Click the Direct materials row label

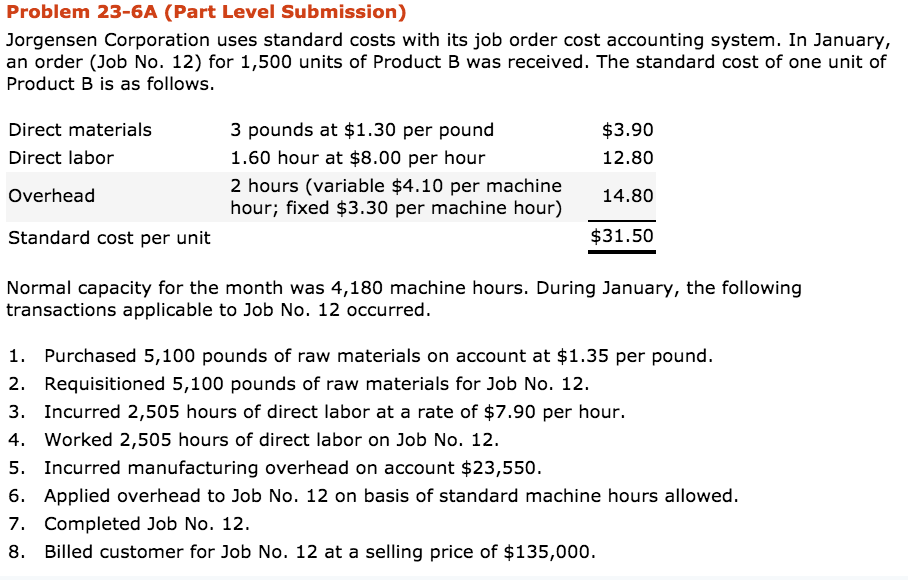(x=80, y=130)
